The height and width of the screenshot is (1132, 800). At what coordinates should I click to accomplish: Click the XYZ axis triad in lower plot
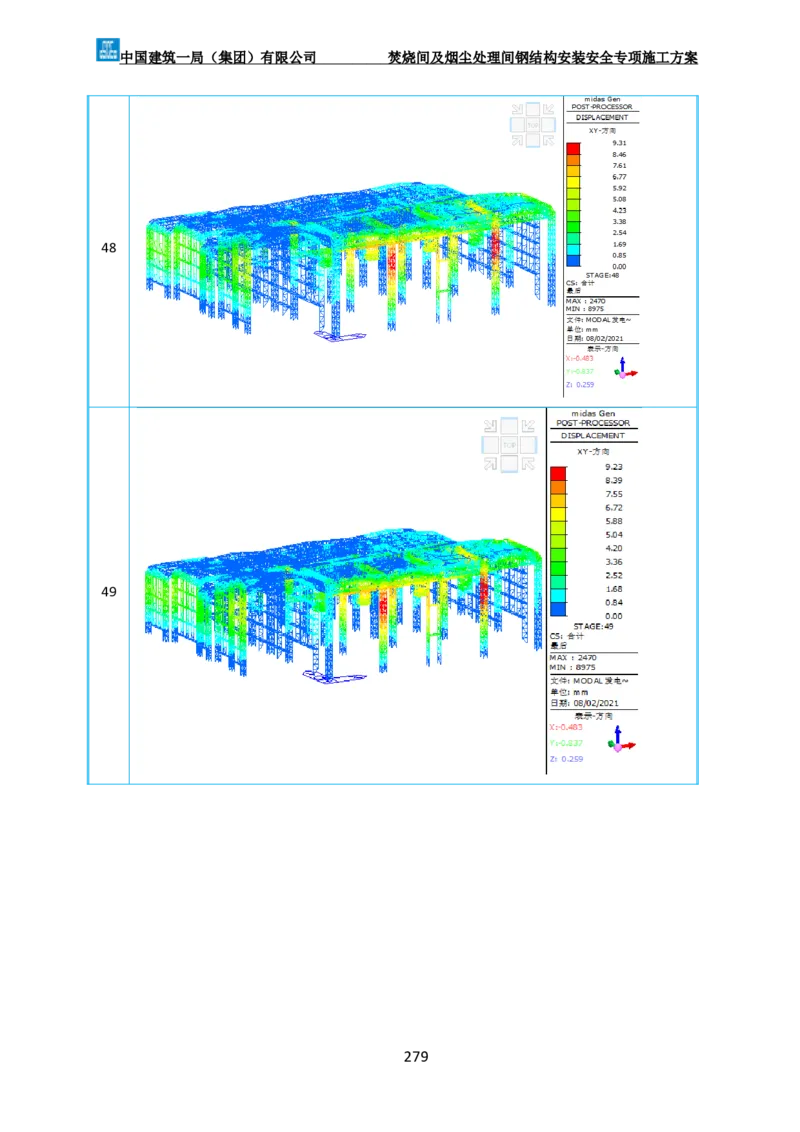[x=621, y=741]
